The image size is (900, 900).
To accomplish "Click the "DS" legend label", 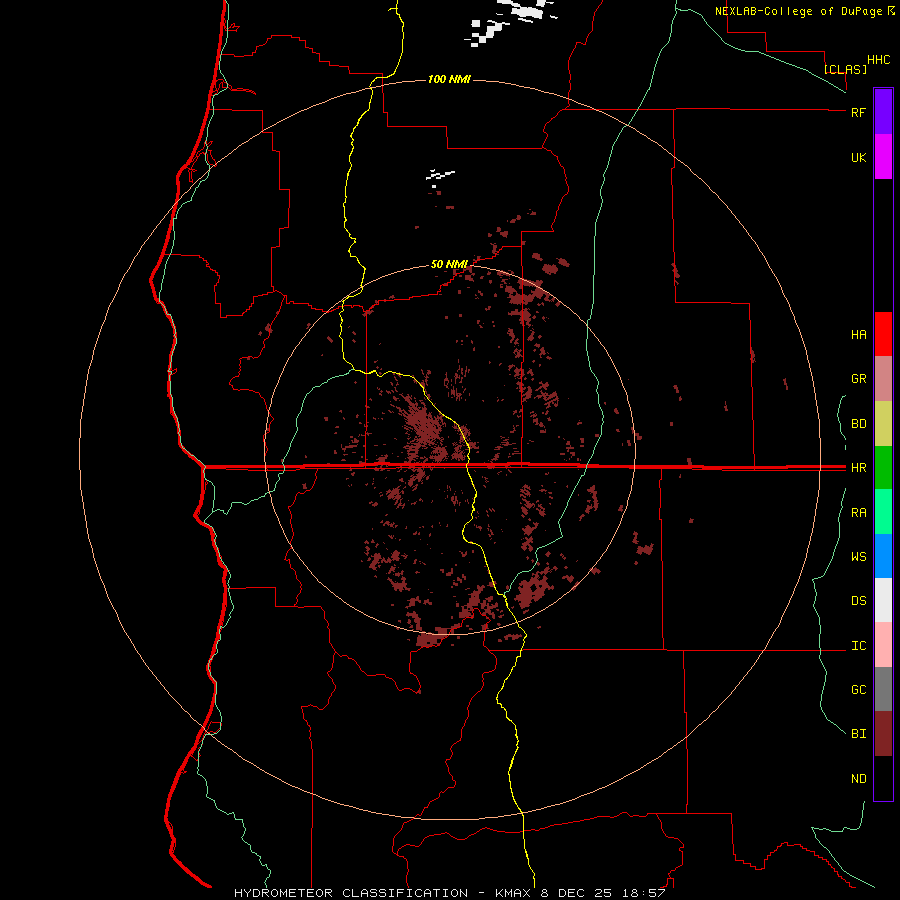I will [858, 601].
